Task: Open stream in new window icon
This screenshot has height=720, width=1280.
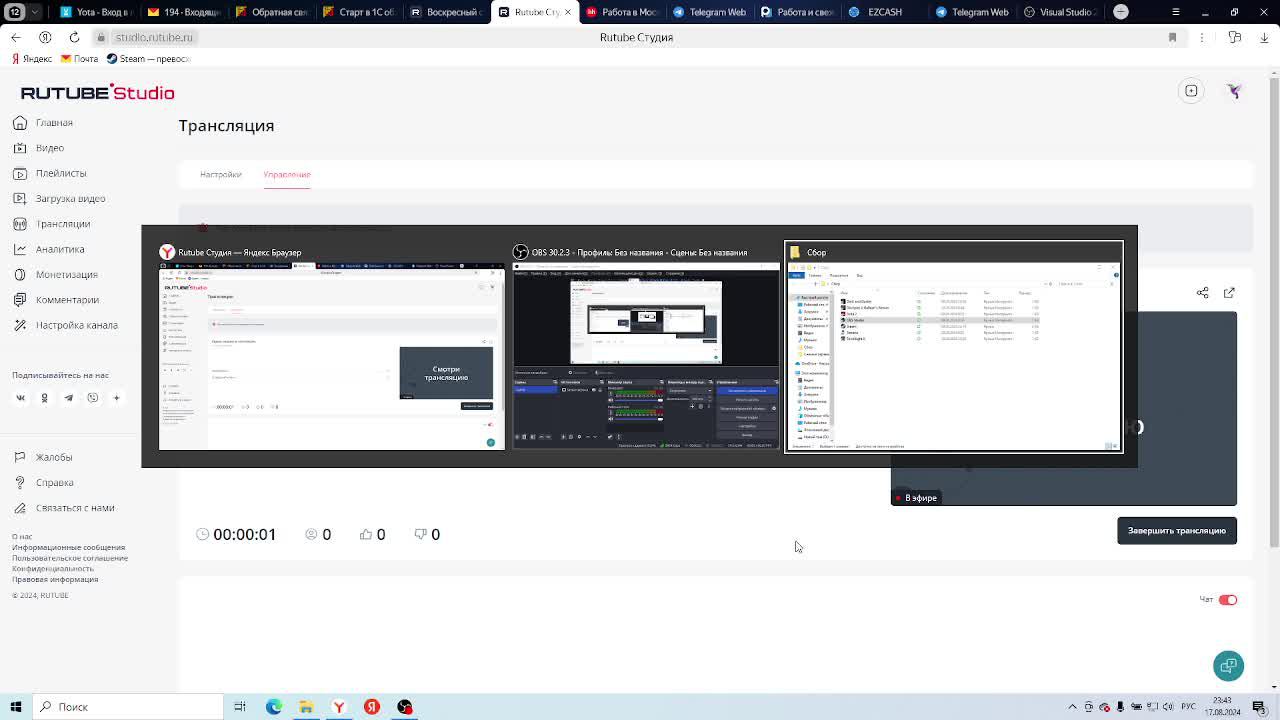Action: (1229, 293)
